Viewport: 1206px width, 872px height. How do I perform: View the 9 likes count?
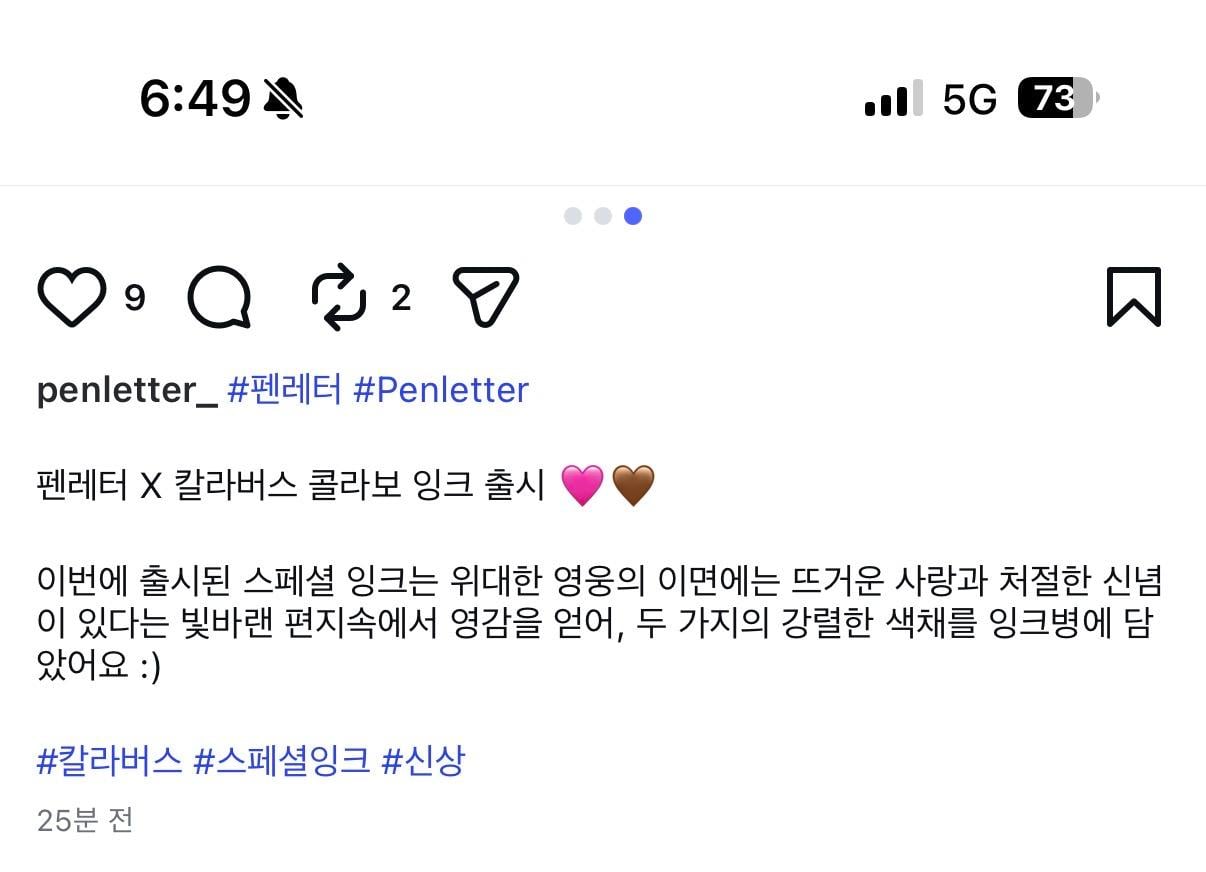coord(135,298)
